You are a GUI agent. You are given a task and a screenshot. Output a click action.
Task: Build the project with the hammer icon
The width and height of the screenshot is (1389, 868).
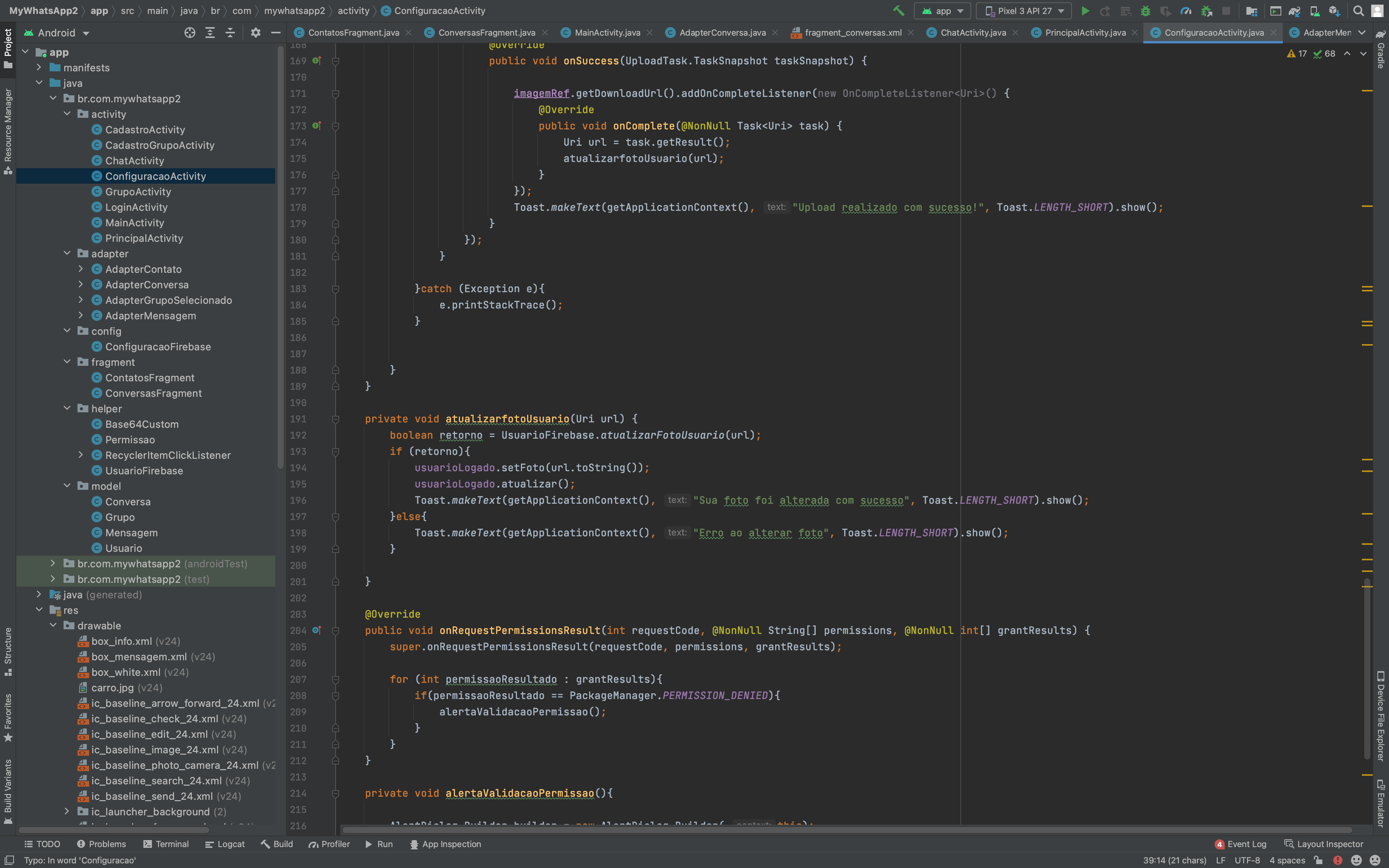[898, 10]
